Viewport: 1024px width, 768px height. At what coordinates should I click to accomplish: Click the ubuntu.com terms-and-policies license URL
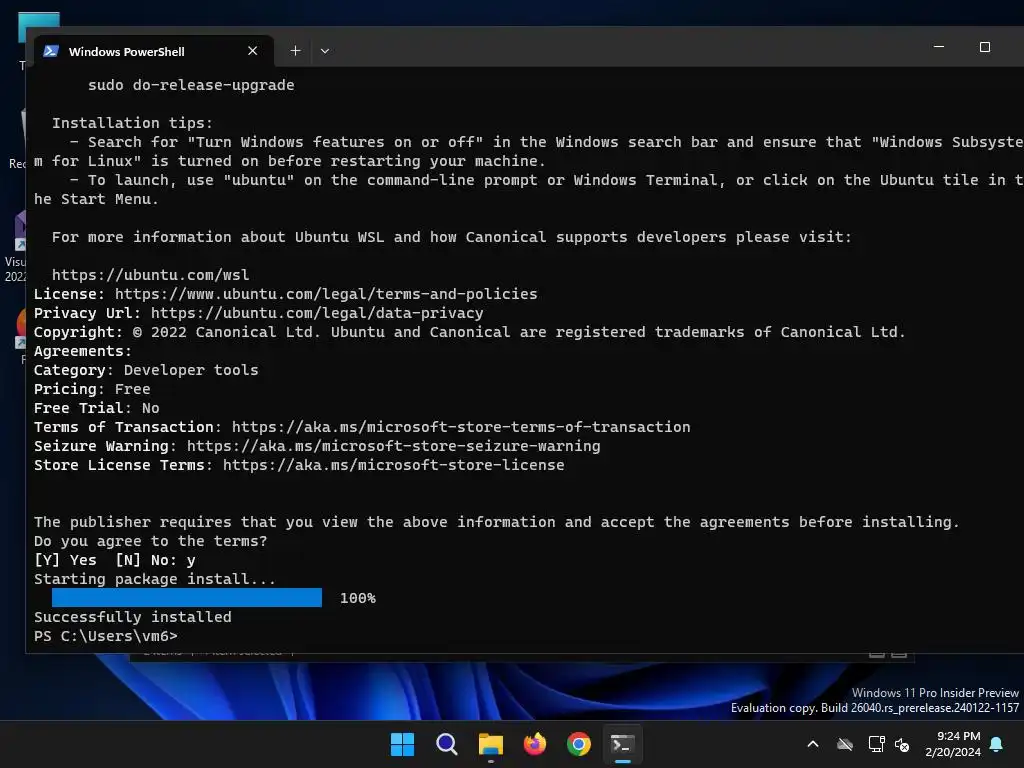[x=326, y=294]
